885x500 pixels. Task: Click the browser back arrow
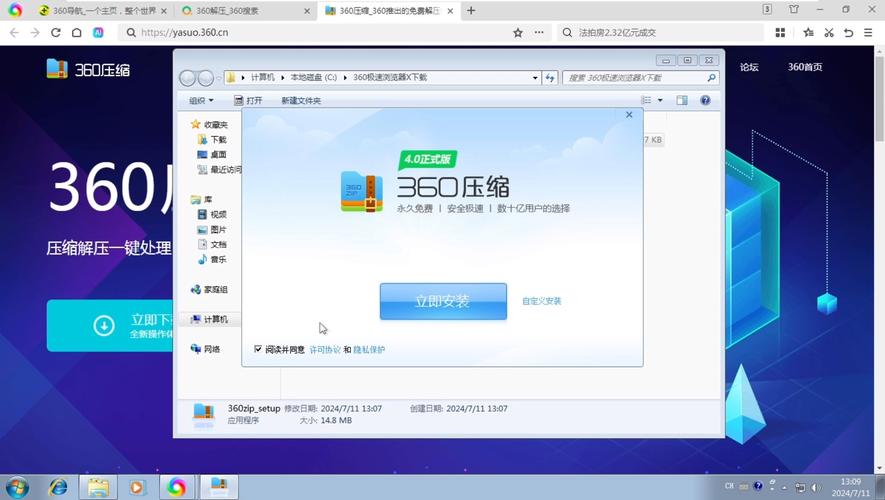pos(14,33)
